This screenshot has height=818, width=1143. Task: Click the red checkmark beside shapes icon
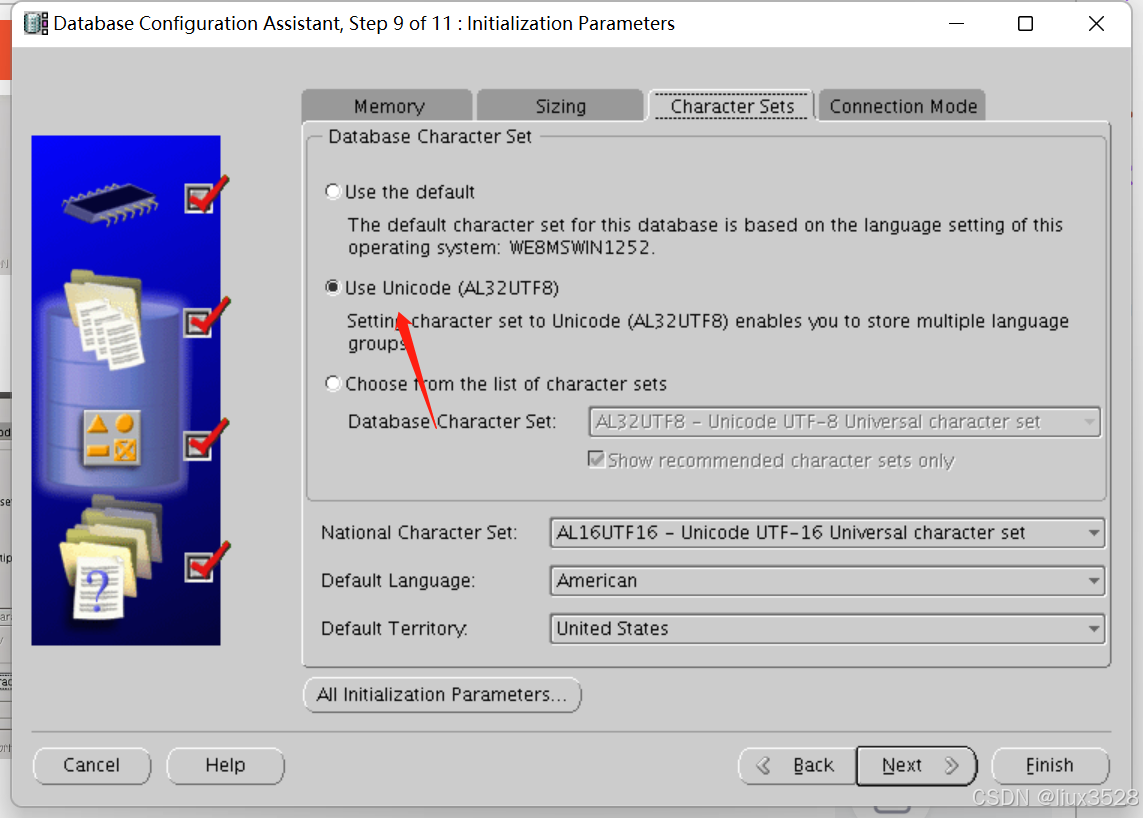(x=206, y=440)
